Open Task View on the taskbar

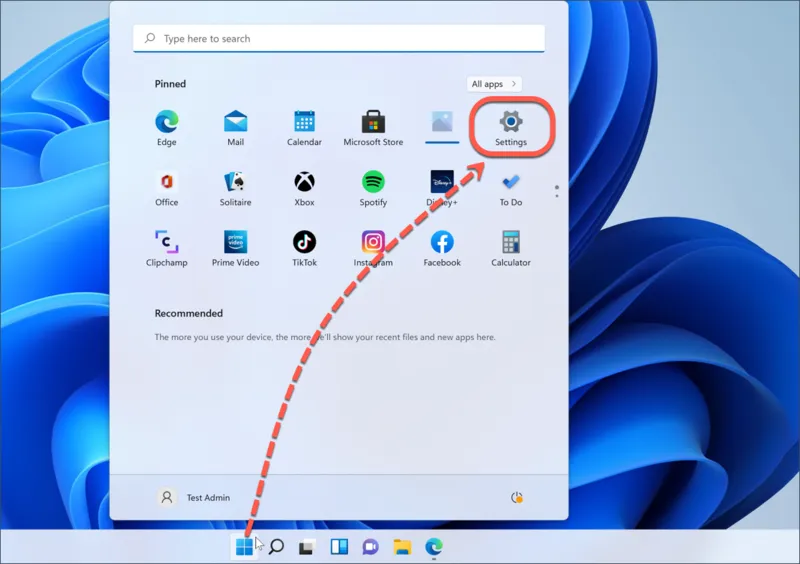(x=307, y=547)
